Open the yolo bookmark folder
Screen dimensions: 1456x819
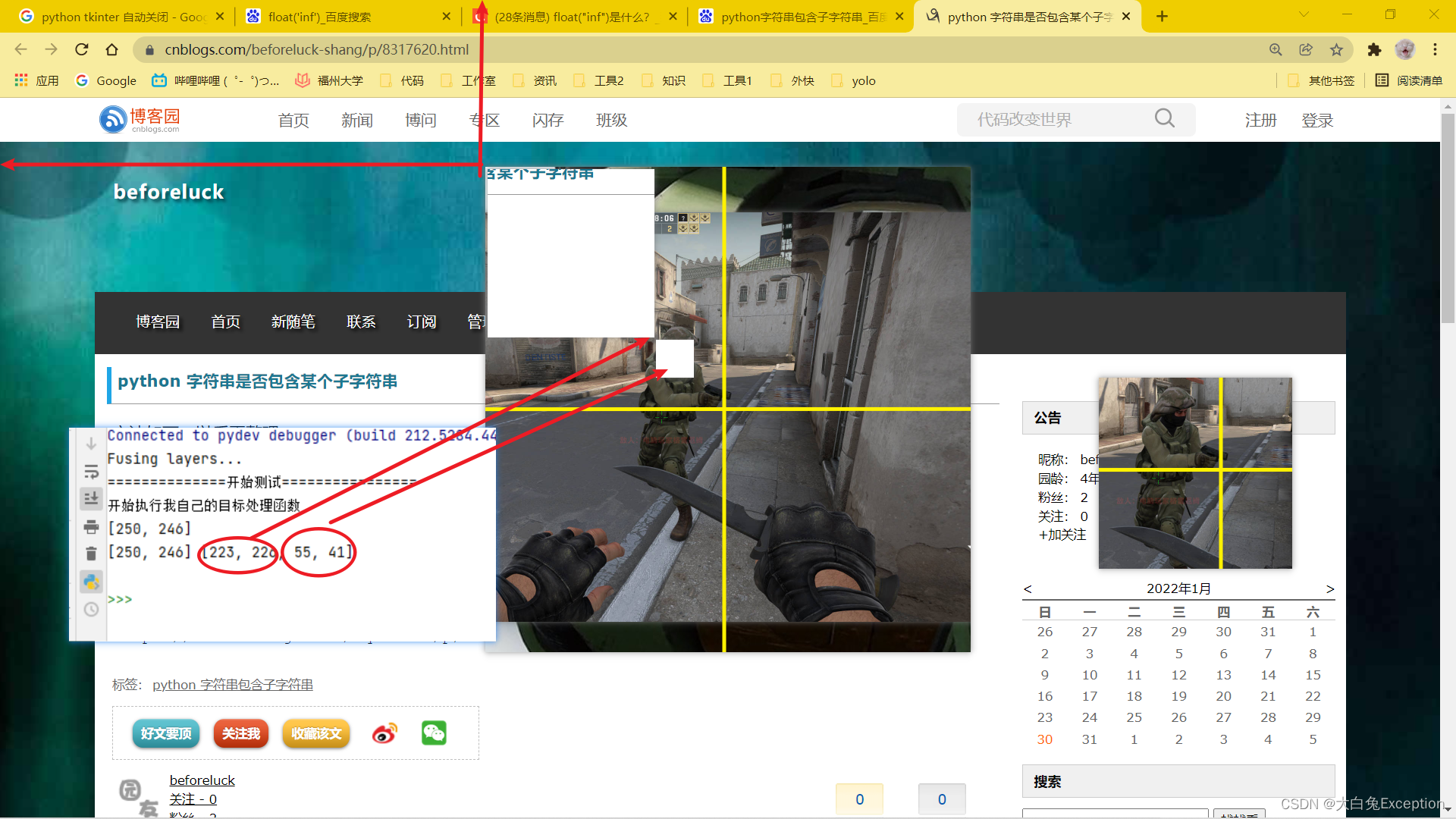click(x=854, y=80)
